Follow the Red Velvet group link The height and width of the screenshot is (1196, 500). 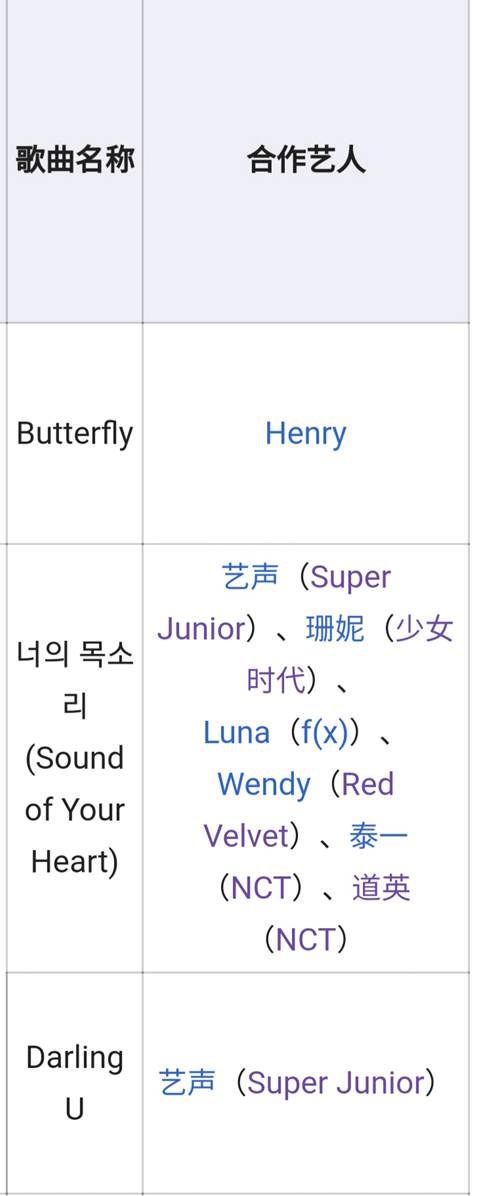pyautogui.click(x=299, y=811)
